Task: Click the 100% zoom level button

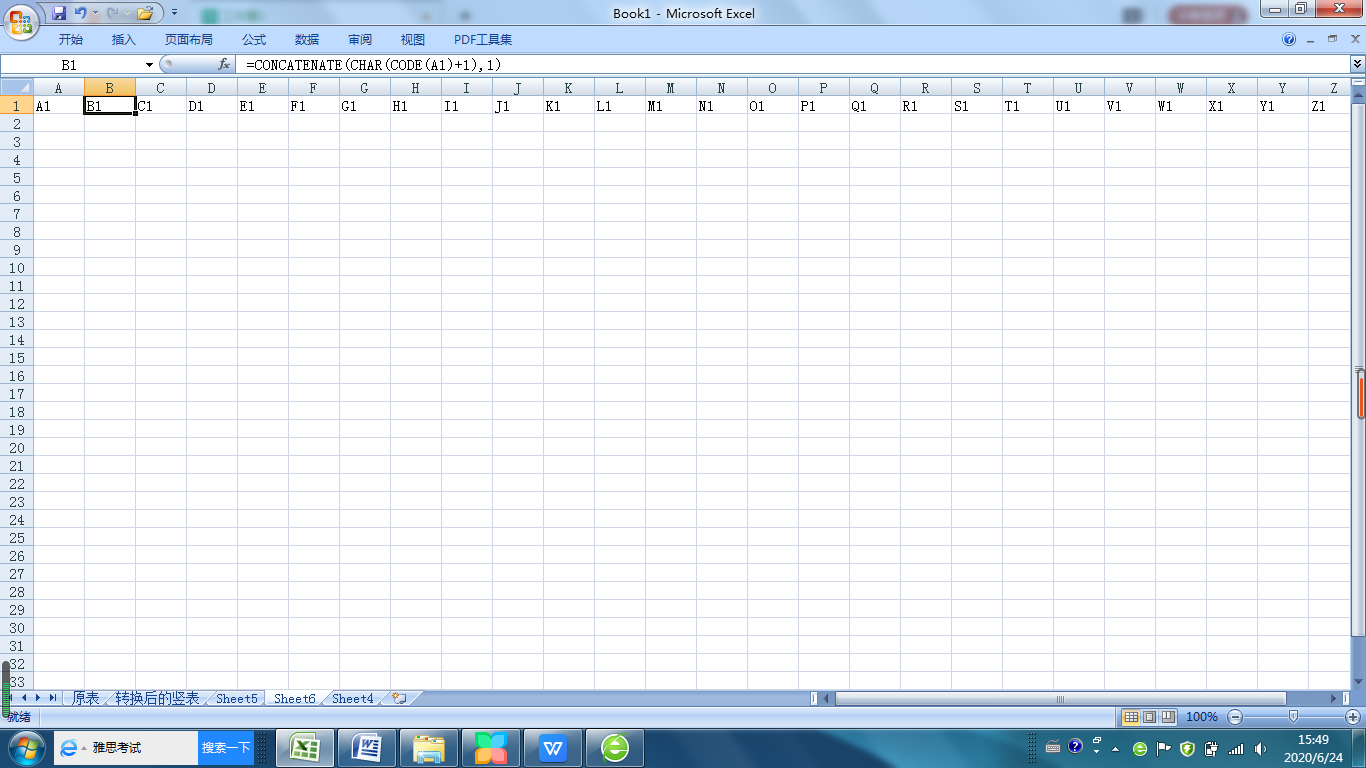Action: point(1201,717)
